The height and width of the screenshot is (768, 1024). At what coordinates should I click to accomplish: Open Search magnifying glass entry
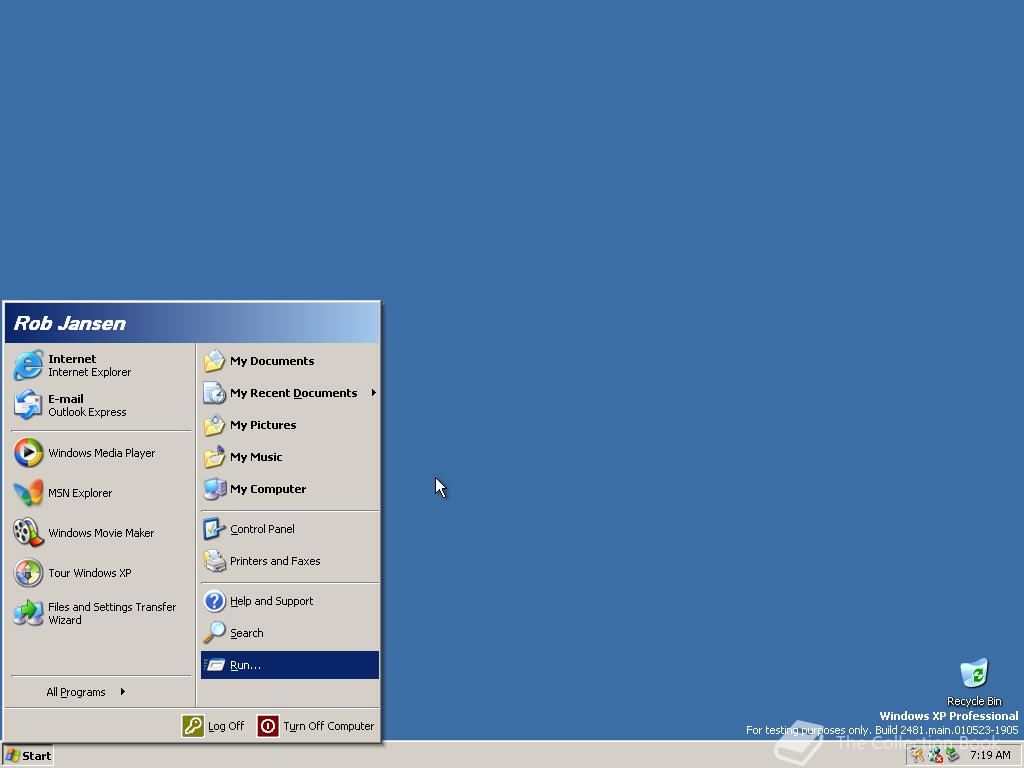point(289,633)
